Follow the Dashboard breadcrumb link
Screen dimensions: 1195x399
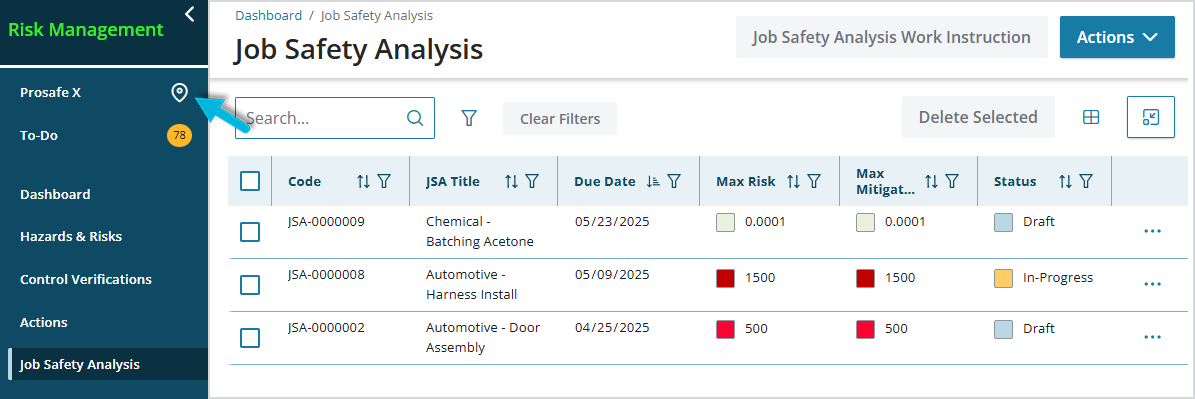click(x=268, y=15)
